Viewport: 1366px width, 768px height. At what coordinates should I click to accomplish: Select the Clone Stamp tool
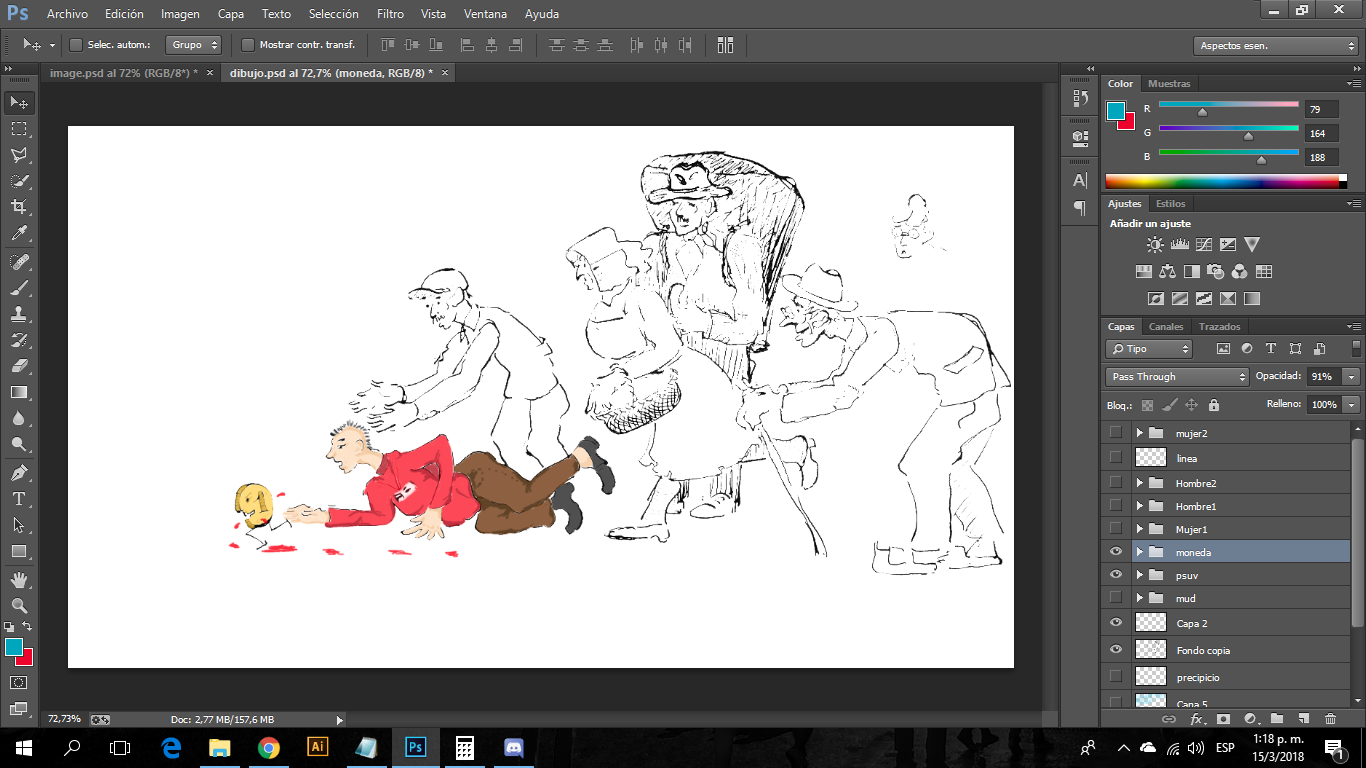pyautogui.click(x=19, y=314)
